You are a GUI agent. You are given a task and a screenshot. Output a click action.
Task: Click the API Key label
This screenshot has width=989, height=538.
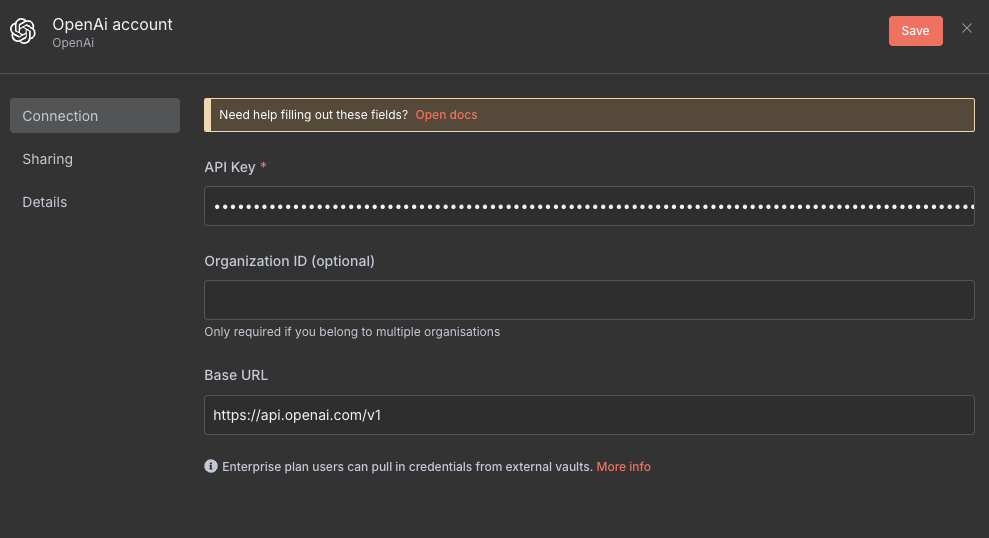(230, 167)
